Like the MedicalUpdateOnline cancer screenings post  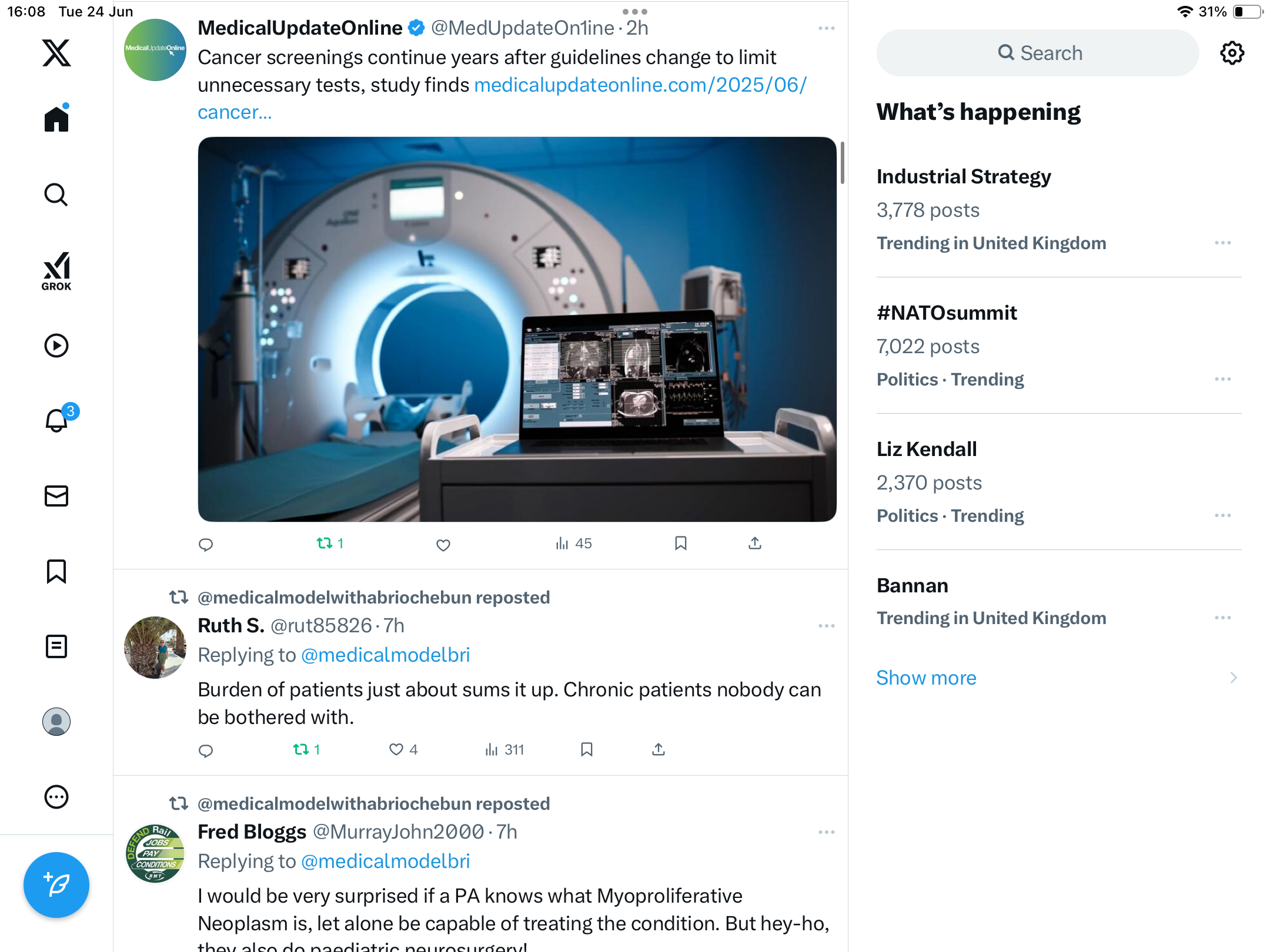(x=443, y=545)
